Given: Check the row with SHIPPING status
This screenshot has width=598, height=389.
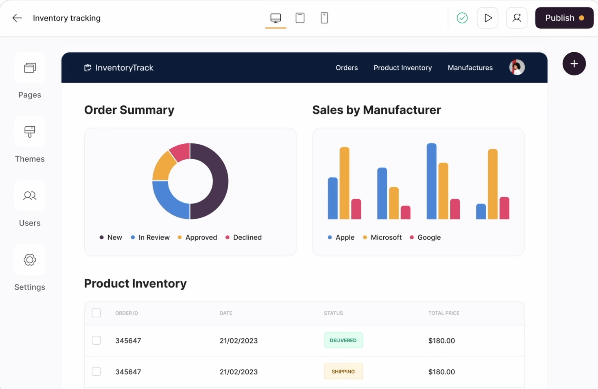Looking at the screenshot, I should (x=96, y=371).
